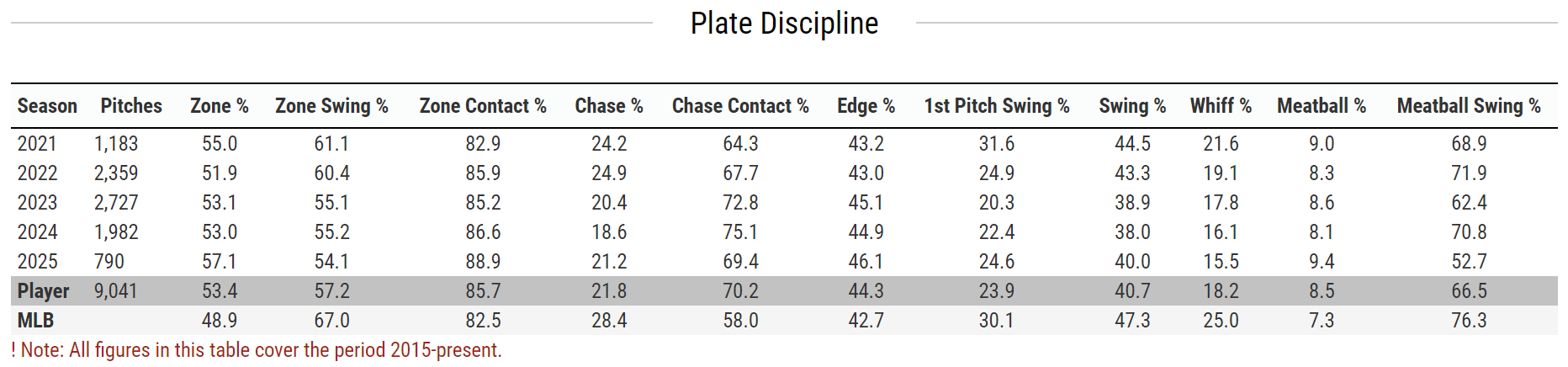
Task: Select the 2021 season row
Action: click(x=38, y=144)
